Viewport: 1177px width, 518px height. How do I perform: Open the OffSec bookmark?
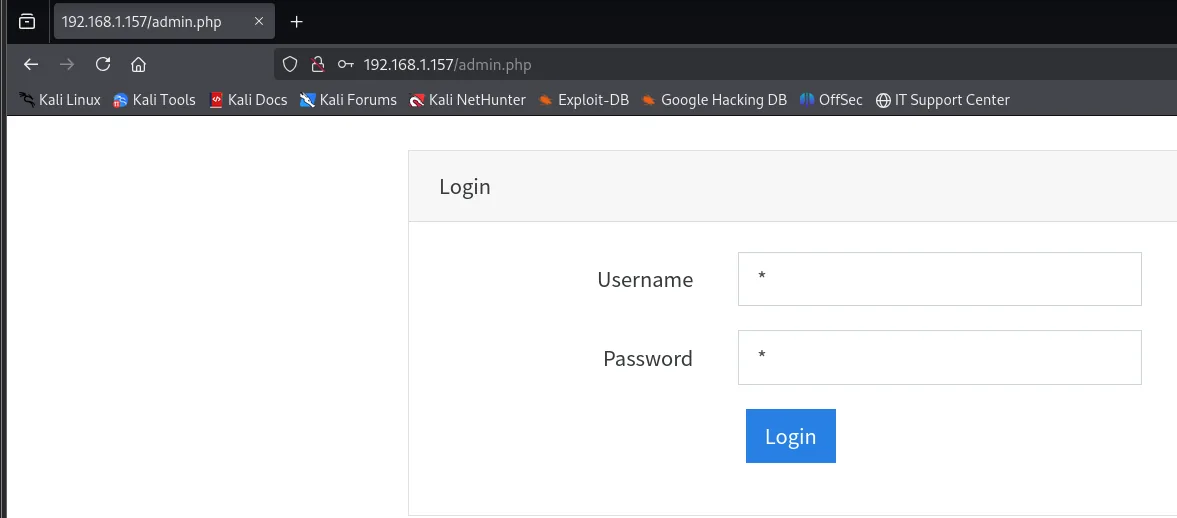click(x=831, y=100)
